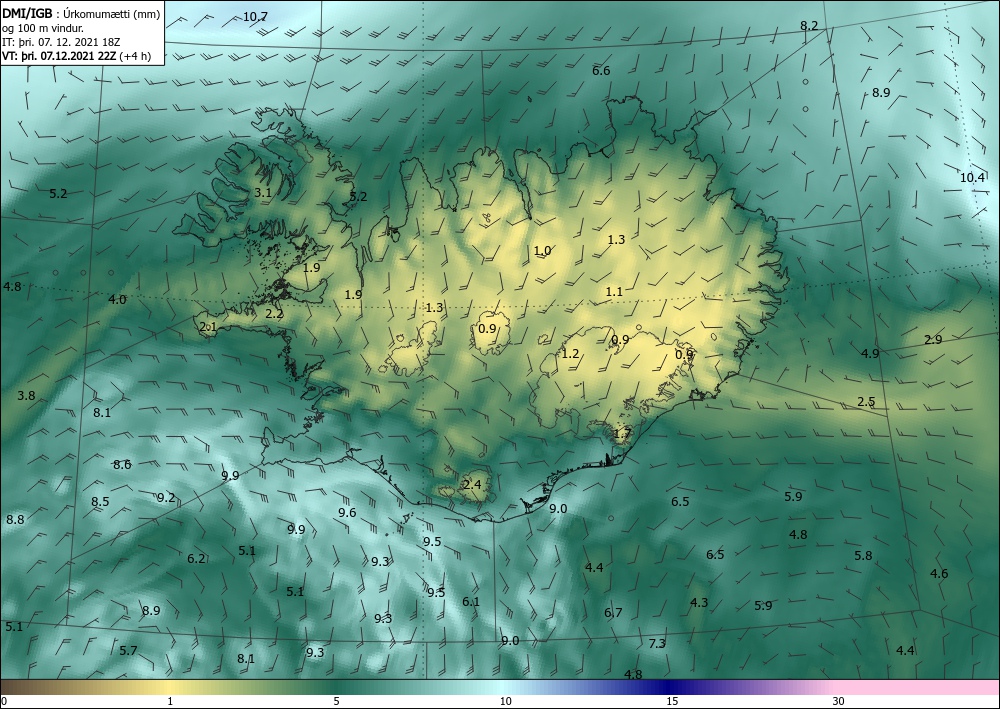Click the 10.4 value on the map
Image resolution: width=1000 pixels, height=709 pixels.
tap(973, 178)
